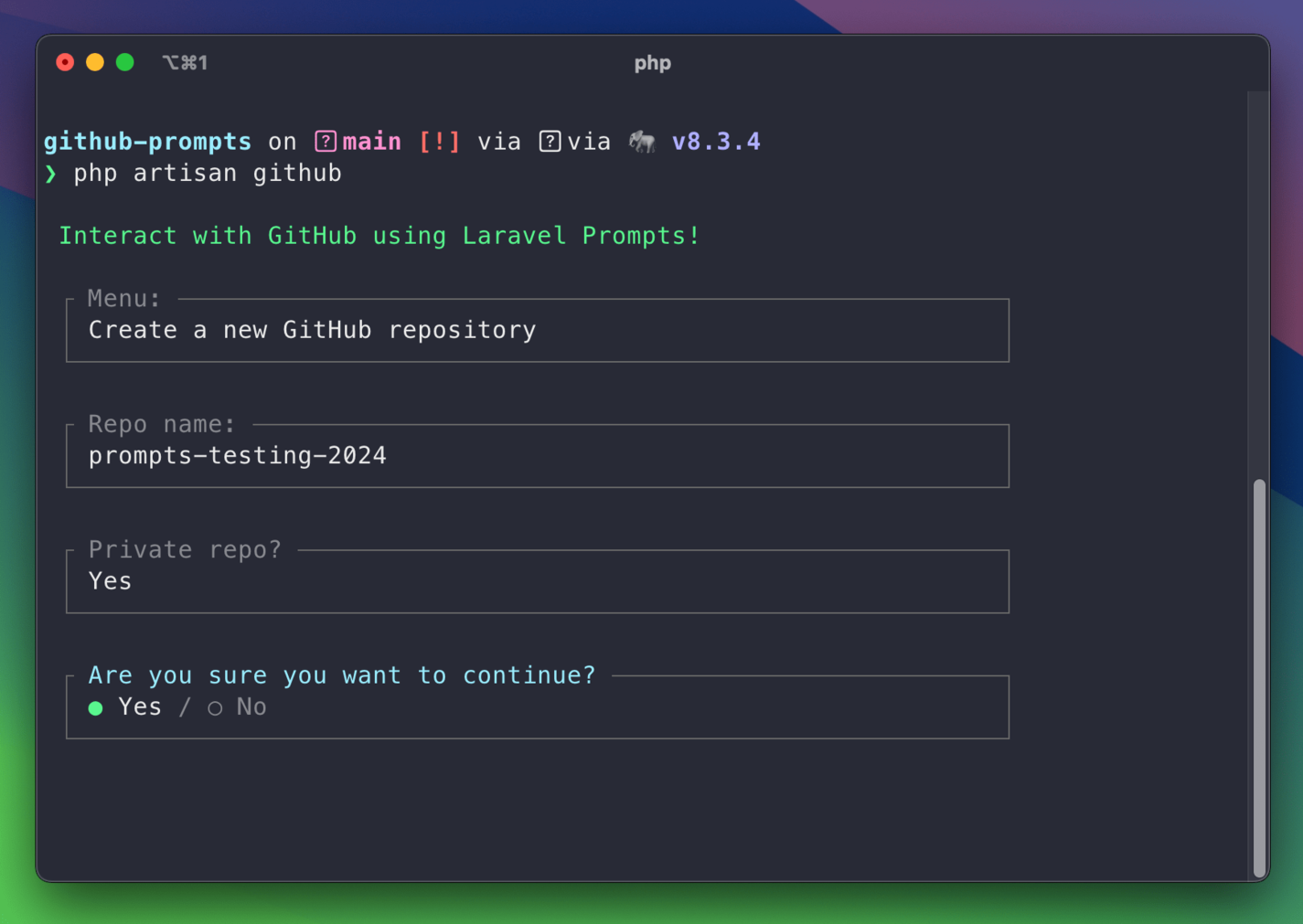The width and height of the screenshot is (1303, 924).
Task: Minimize the terminal with yellow button
Action: coord(95,62)
